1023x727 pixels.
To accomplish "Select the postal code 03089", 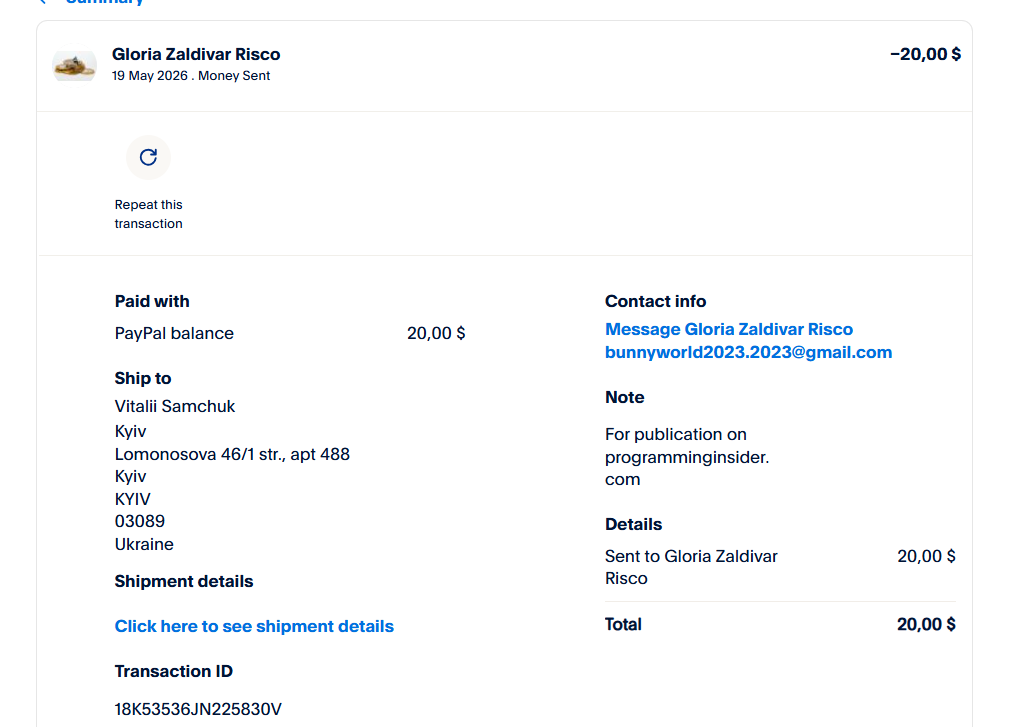I will point(140,521).
